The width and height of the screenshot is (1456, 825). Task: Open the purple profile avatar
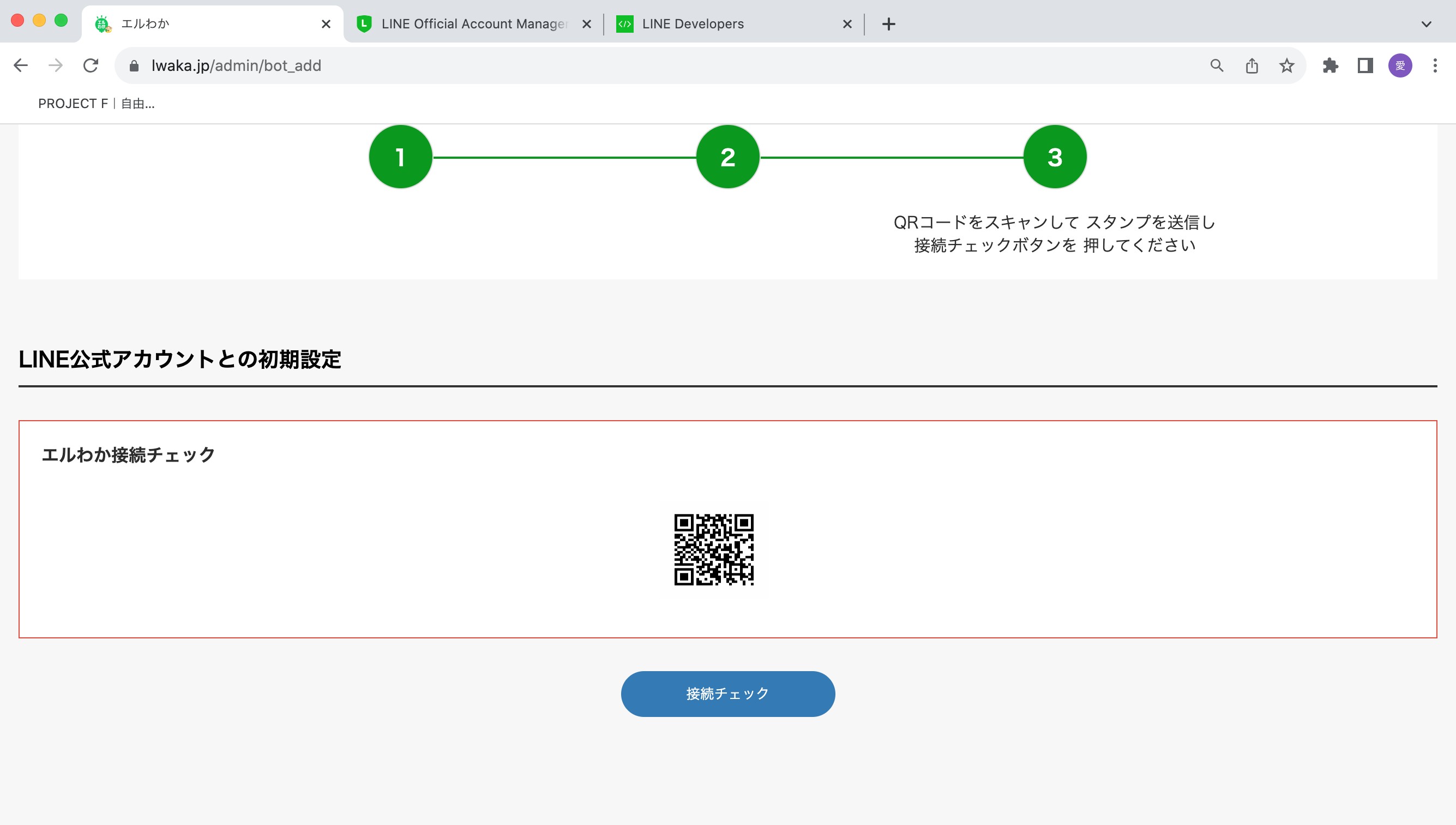[1400, 65]
